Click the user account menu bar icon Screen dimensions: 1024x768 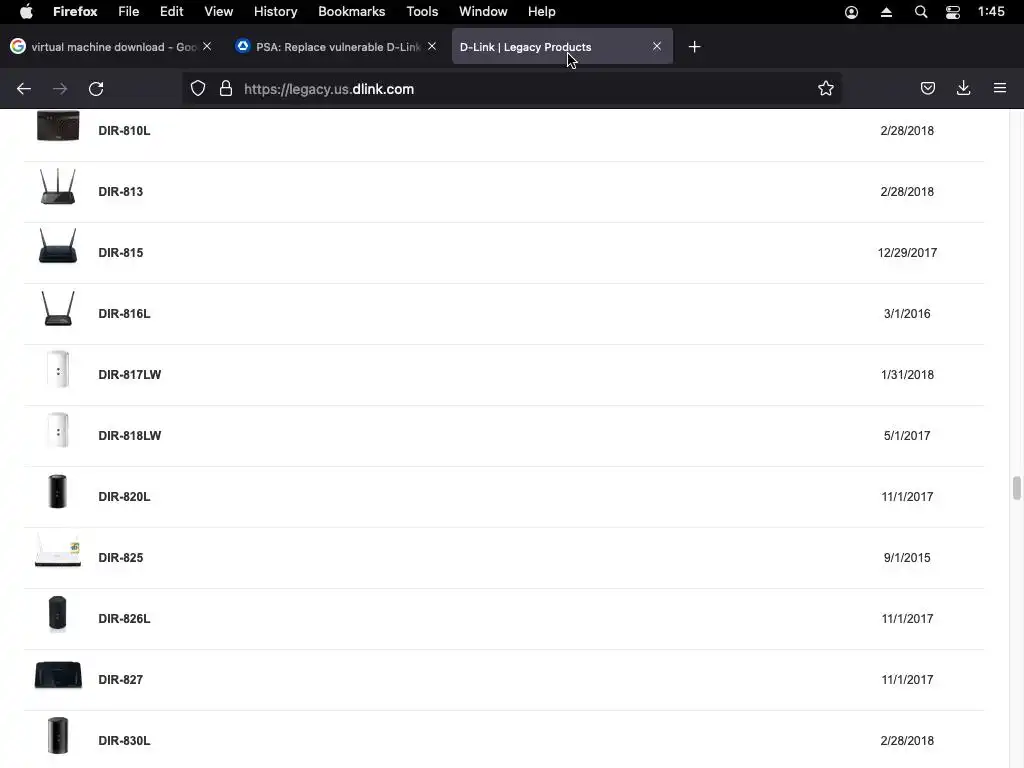pos(852,12)
